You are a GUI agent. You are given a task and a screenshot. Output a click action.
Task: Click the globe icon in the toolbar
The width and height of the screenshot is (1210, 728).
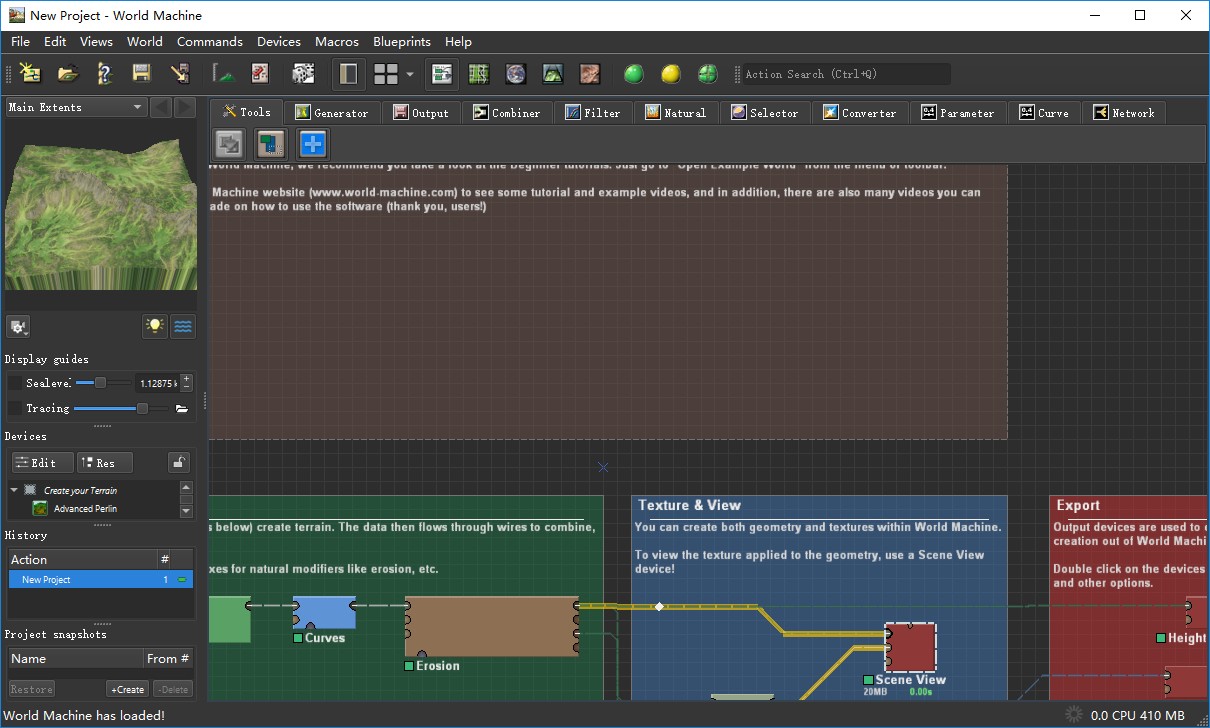[515, 74]
